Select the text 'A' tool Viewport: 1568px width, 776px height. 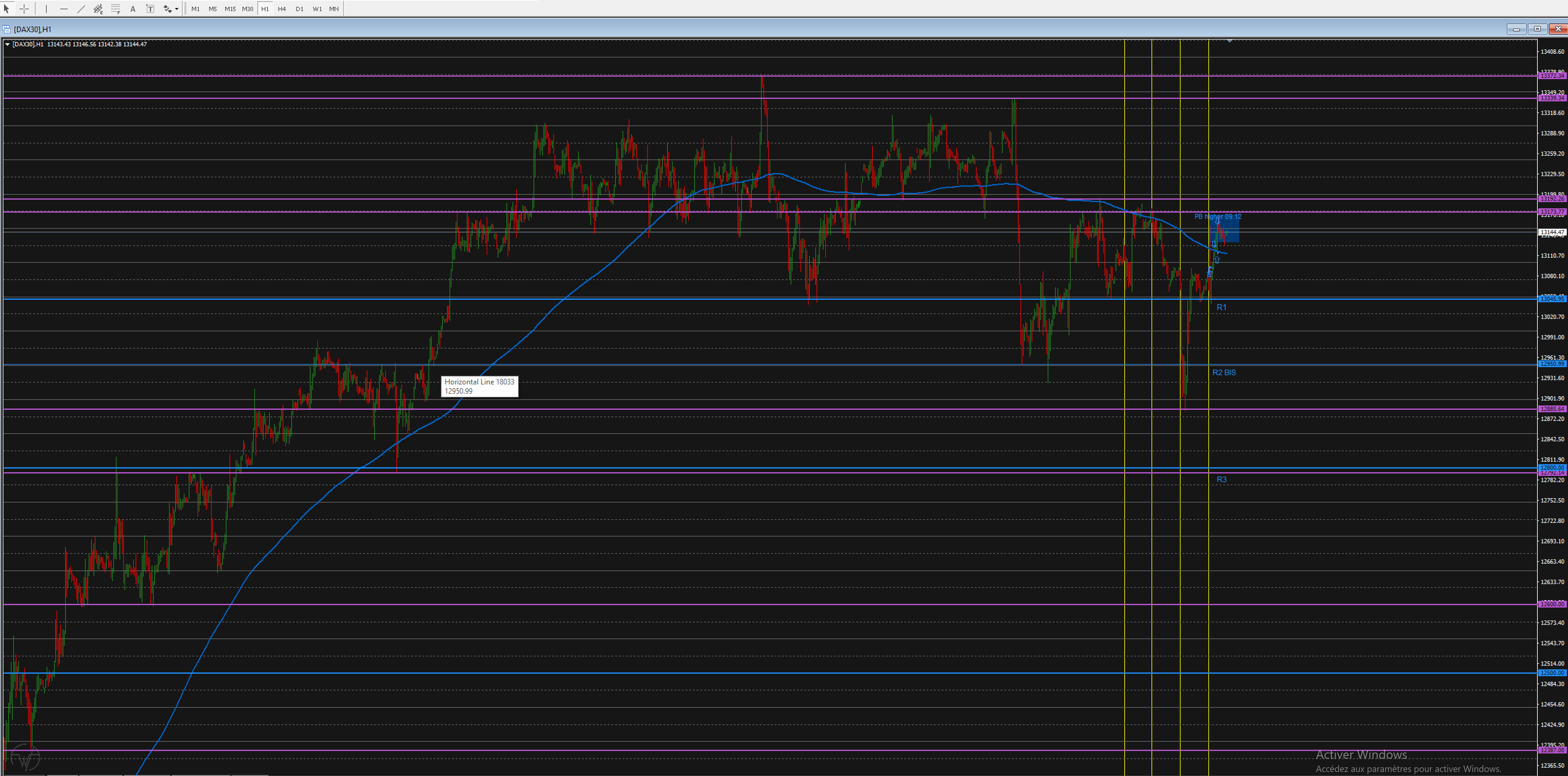(133, 9)
